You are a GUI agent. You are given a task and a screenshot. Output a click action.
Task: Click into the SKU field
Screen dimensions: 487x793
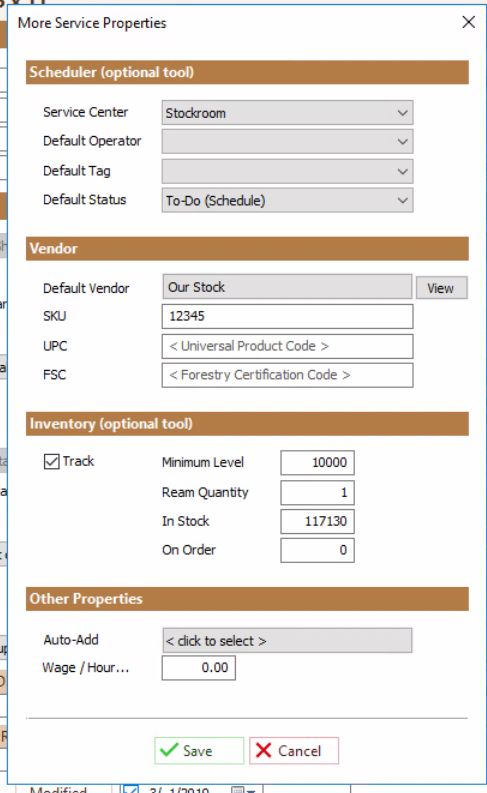coord(287,317)
